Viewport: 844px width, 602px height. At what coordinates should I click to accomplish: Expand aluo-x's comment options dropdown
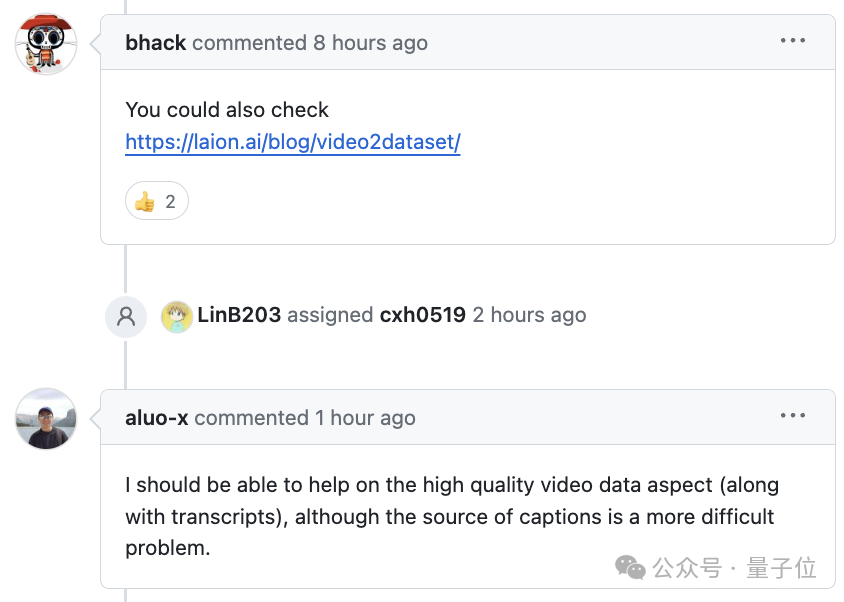point(793,416)
